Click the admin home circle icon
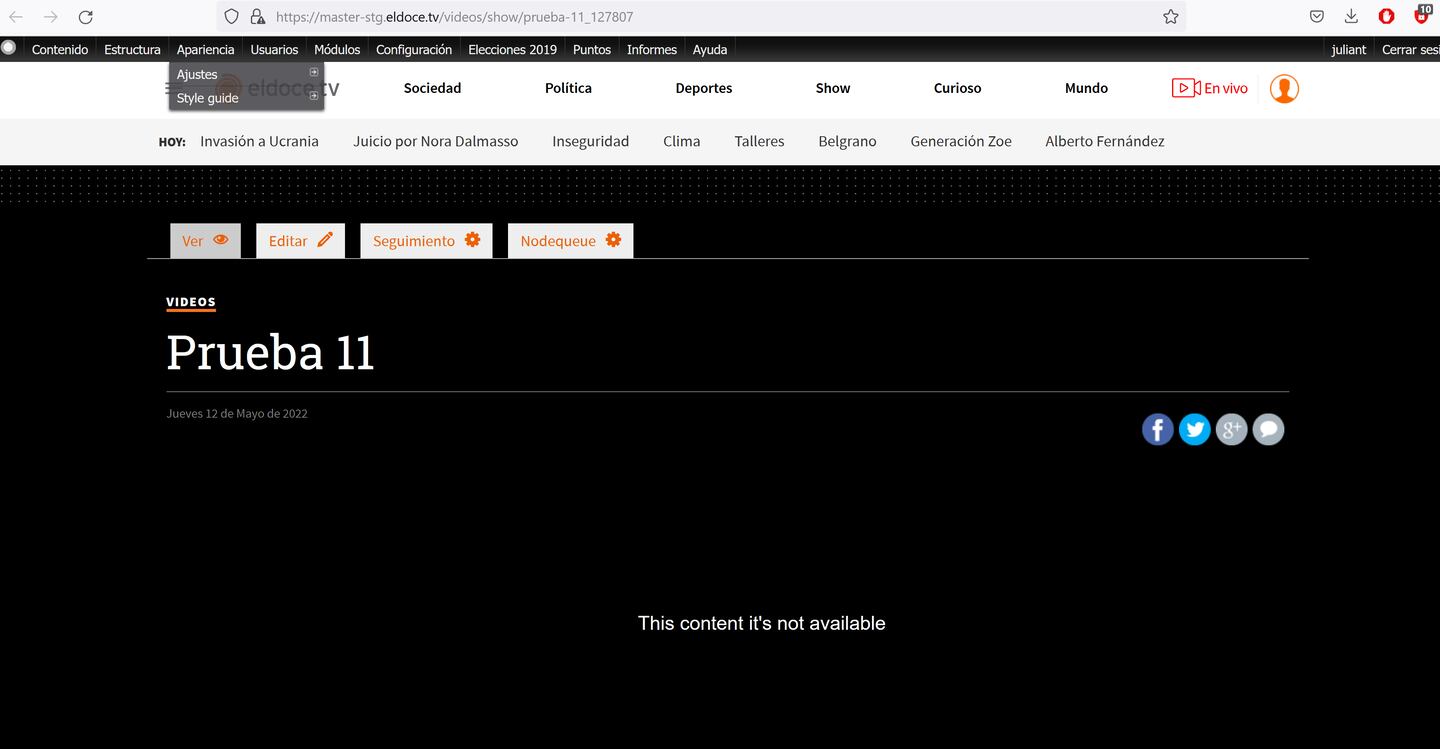Image resolution: width=1440 pixels, height=749 pixels. click(x=9, y=47)
